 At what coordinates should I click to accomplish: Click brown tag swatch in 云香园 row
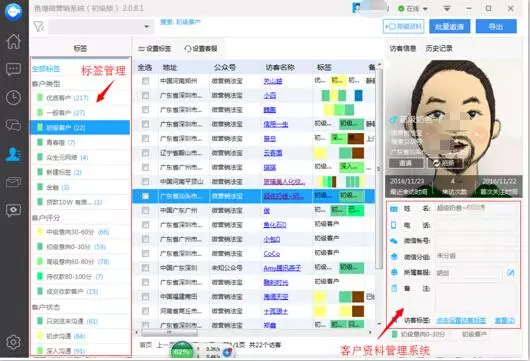tap(358, 153)
